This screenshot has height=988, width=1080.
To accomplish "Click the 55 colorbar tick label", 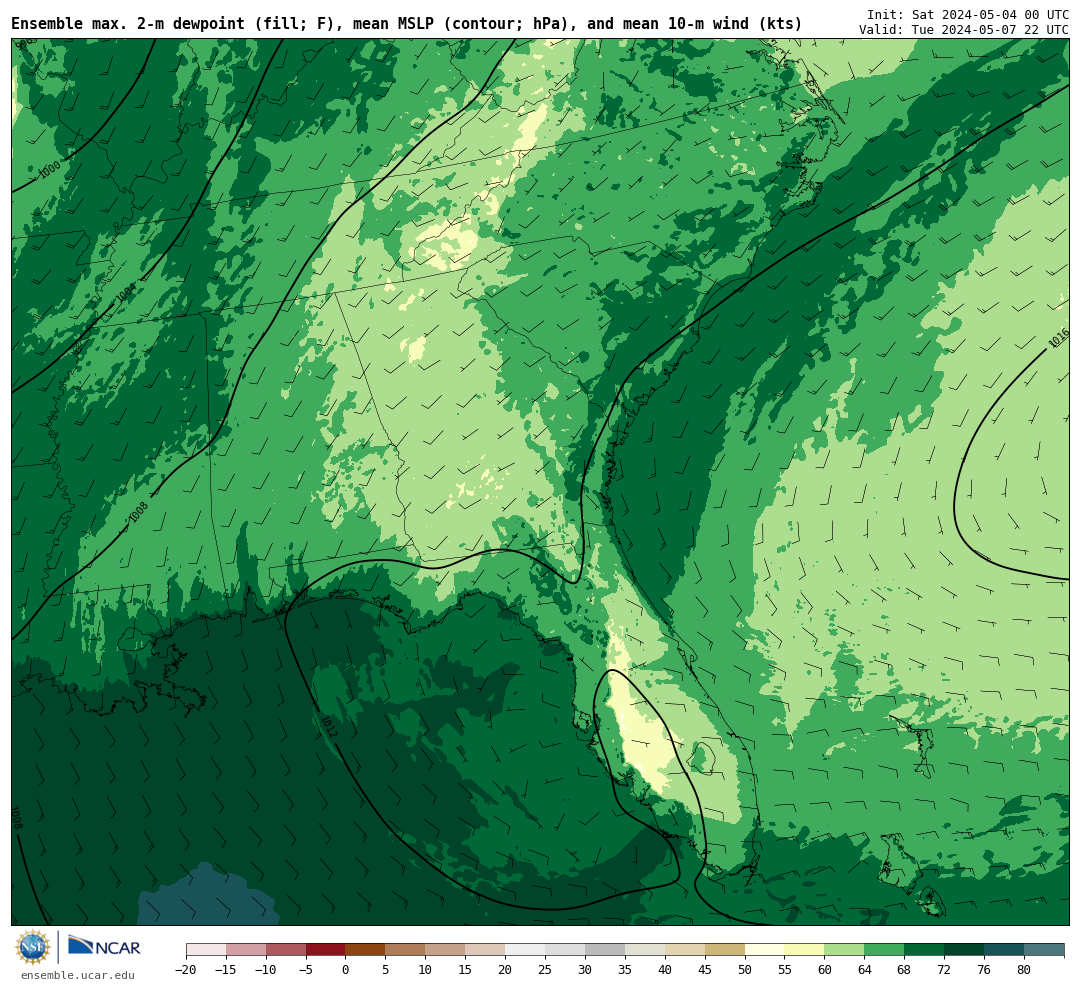I will 785,969.
